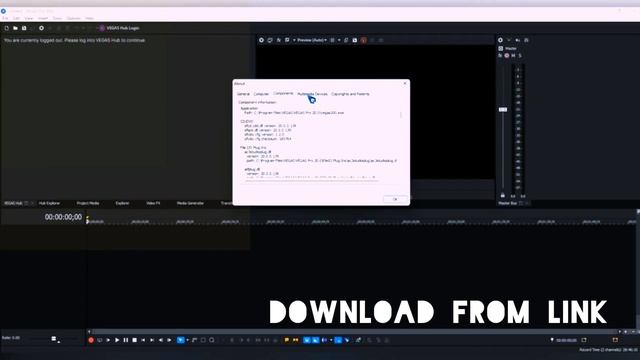Go to the project end
The width and height of the screenshot is (640, 360).
(152, 340)
